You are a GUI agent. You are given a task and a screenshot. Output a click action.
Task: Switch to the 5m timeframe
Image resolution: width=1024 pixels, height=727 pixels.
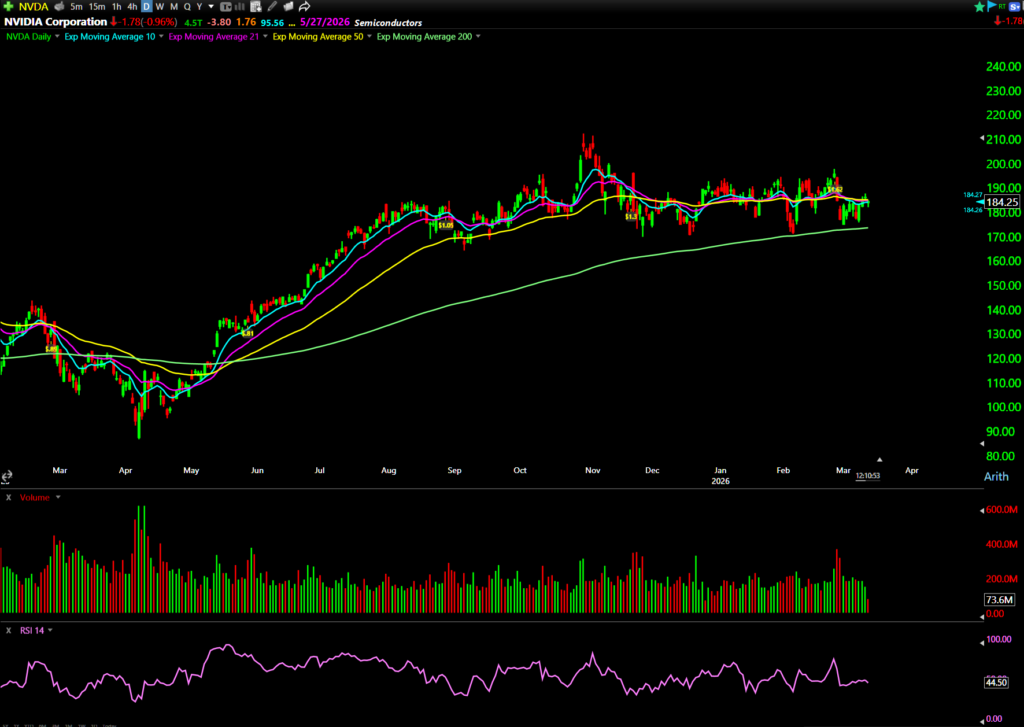(77, 6)
